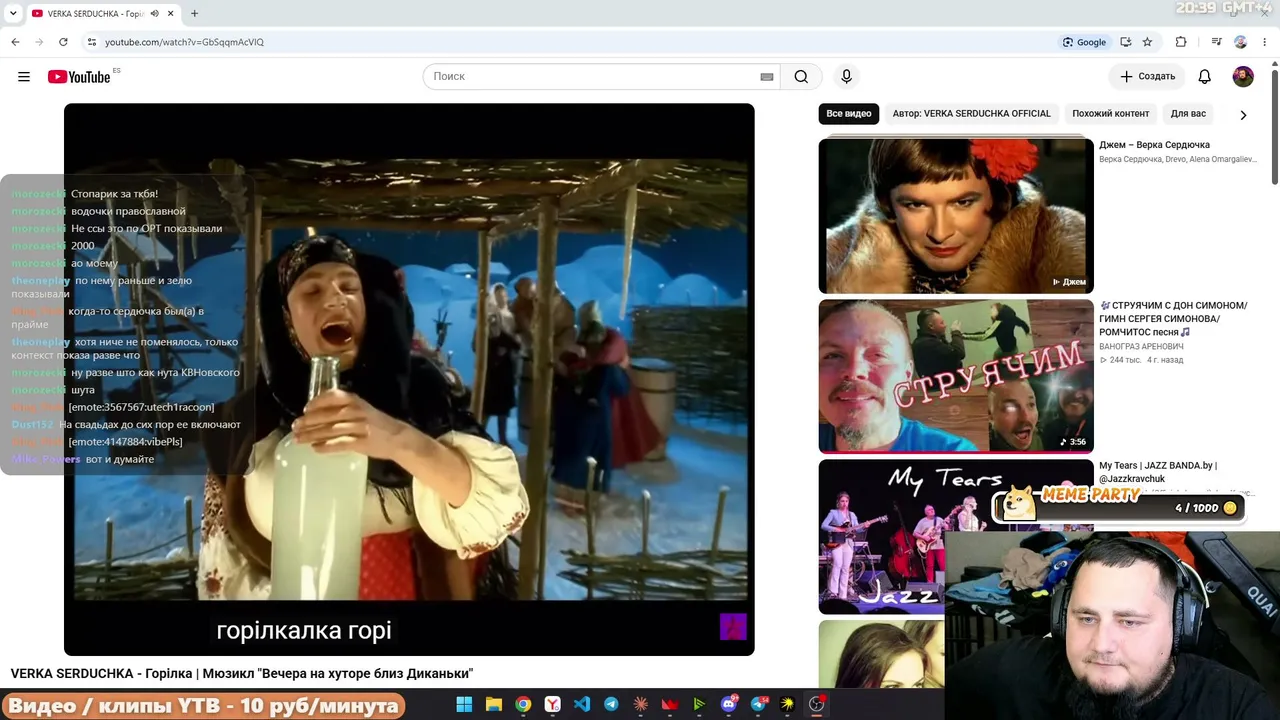The image size is (1280, 720).
Task: Open the YouTube guide hamburger menu
Action: pos(24,77)
